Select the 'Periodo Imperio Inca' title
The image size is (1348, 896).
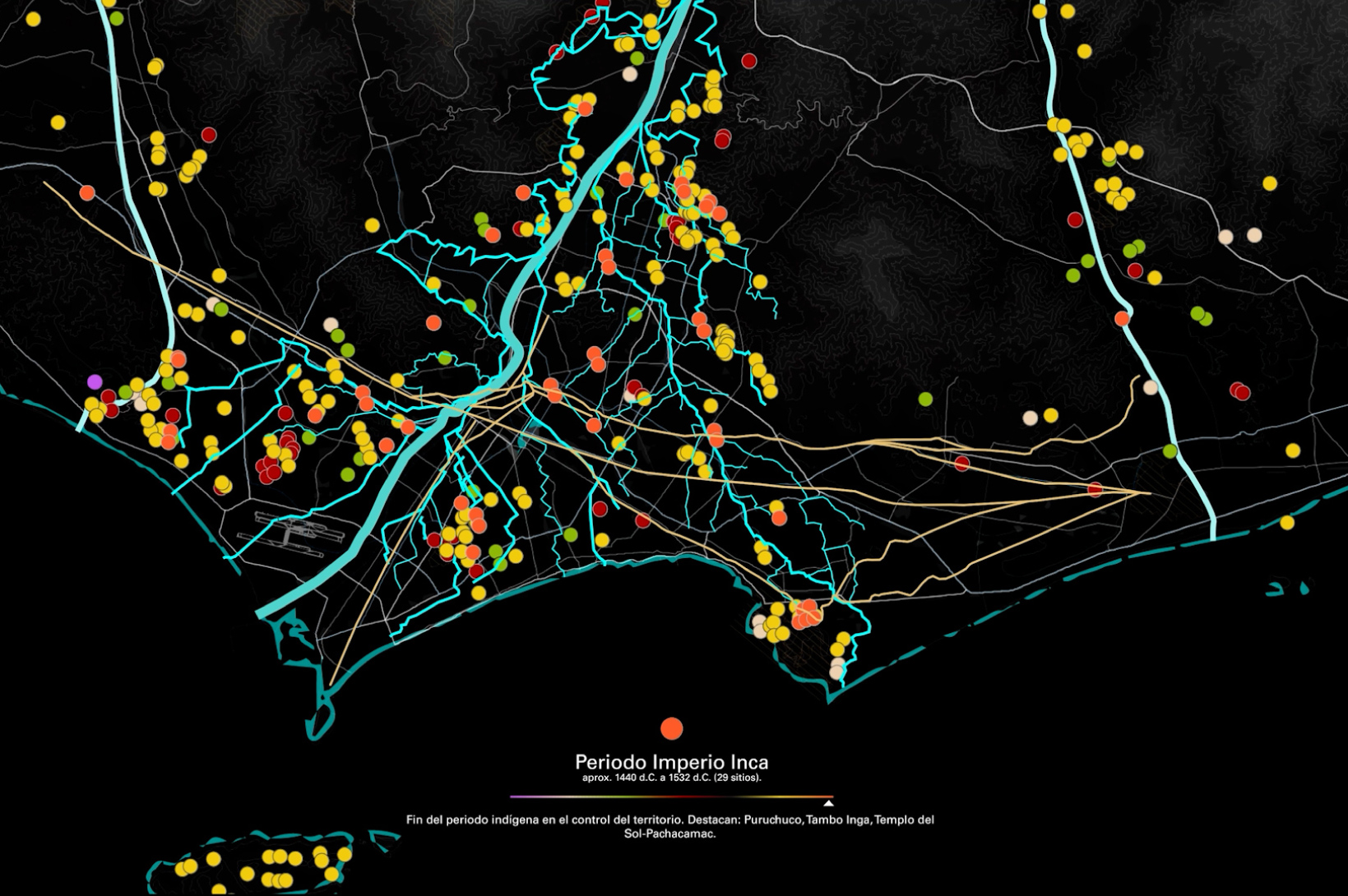(x=671, y=761)
